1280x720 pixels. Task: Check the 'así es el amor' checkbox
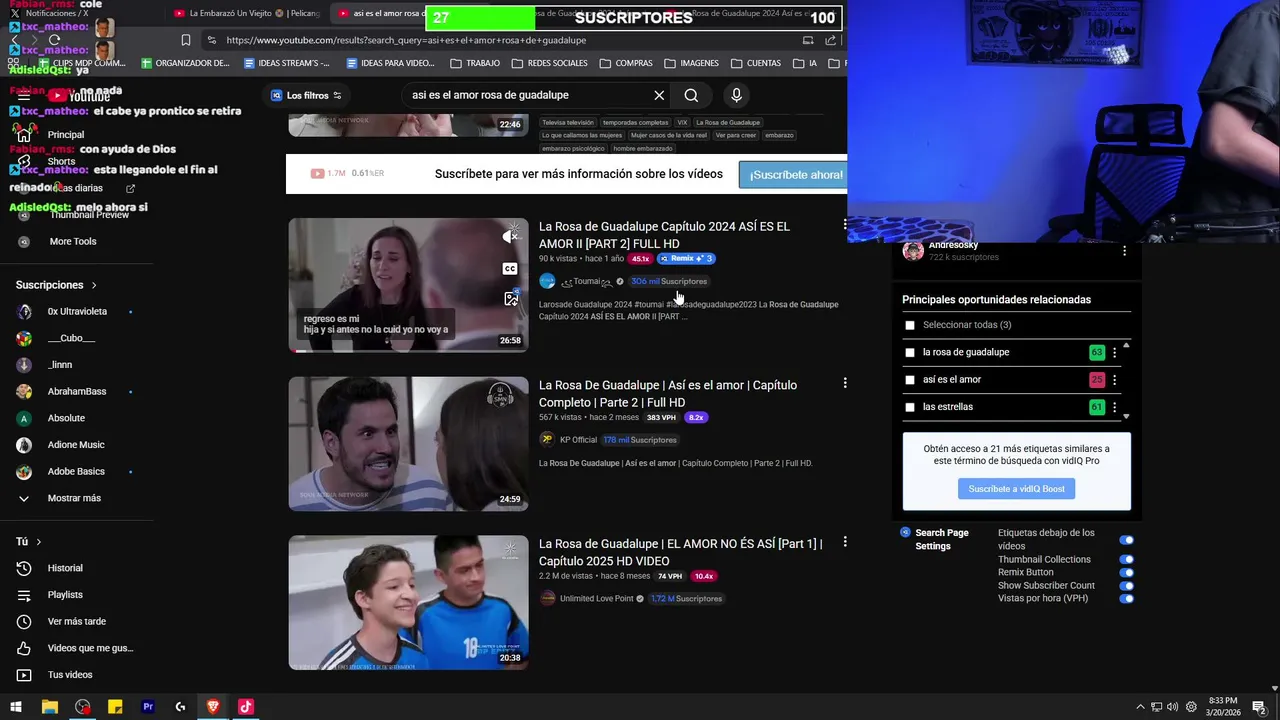pyautogui.click(x=909, y=380)
